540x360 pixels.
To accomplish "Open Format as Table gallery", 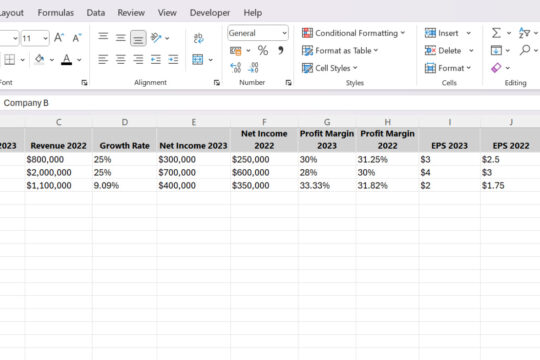I will (340, 51).
